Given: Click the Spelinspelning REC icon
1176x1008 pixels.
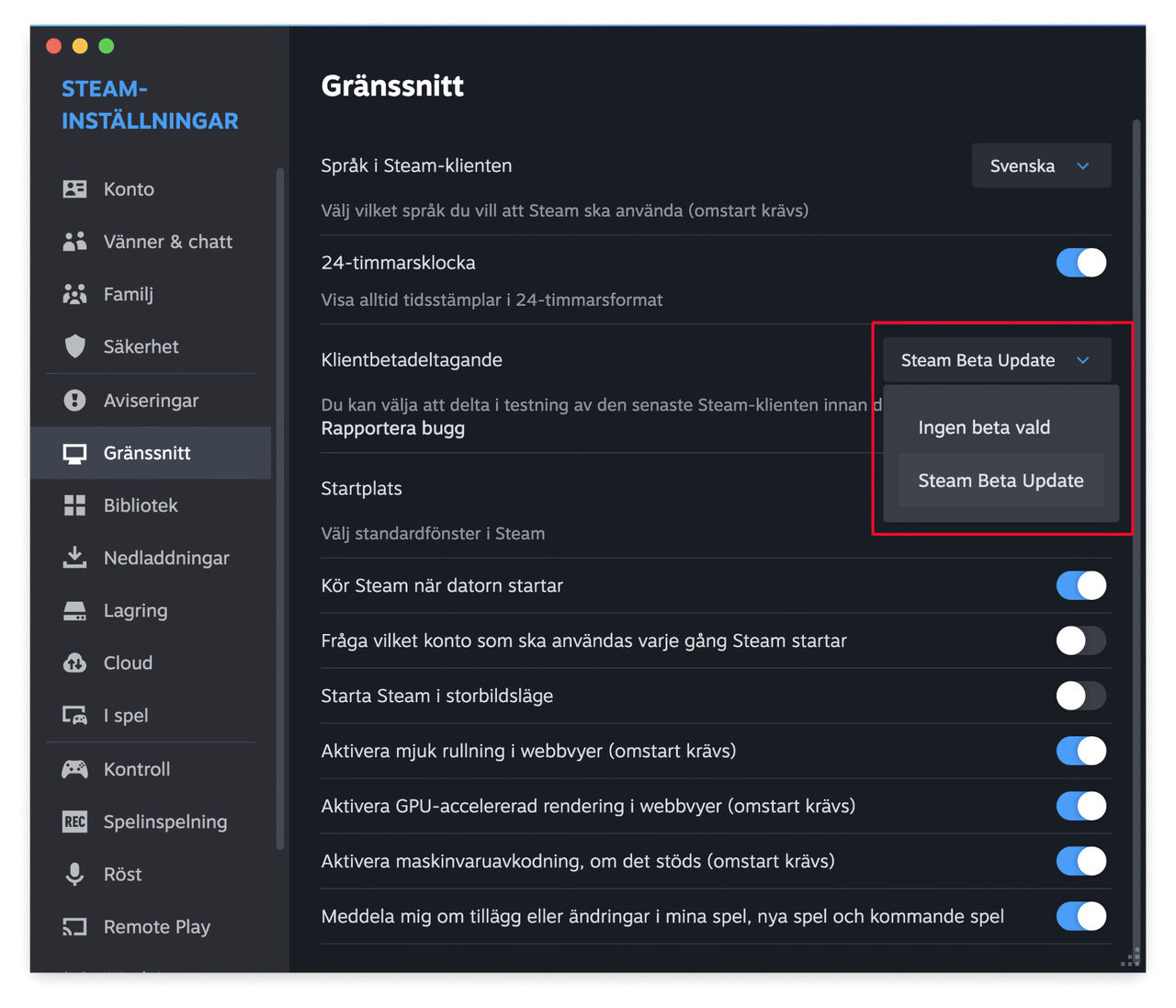Looking at the screenshot, I should pyautogui.click(x=74, y=821).
